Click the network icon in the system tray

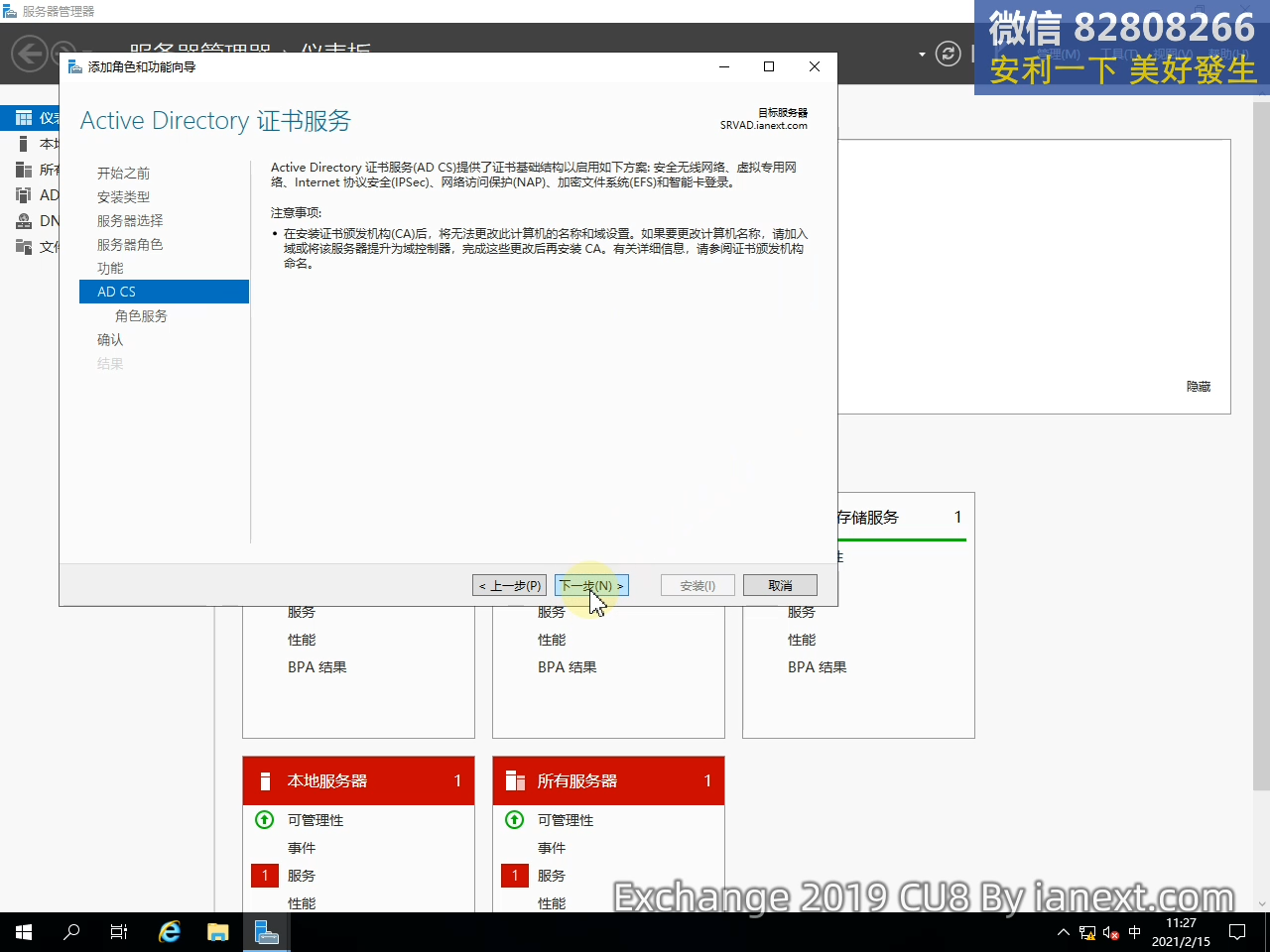pos(1087,932)
